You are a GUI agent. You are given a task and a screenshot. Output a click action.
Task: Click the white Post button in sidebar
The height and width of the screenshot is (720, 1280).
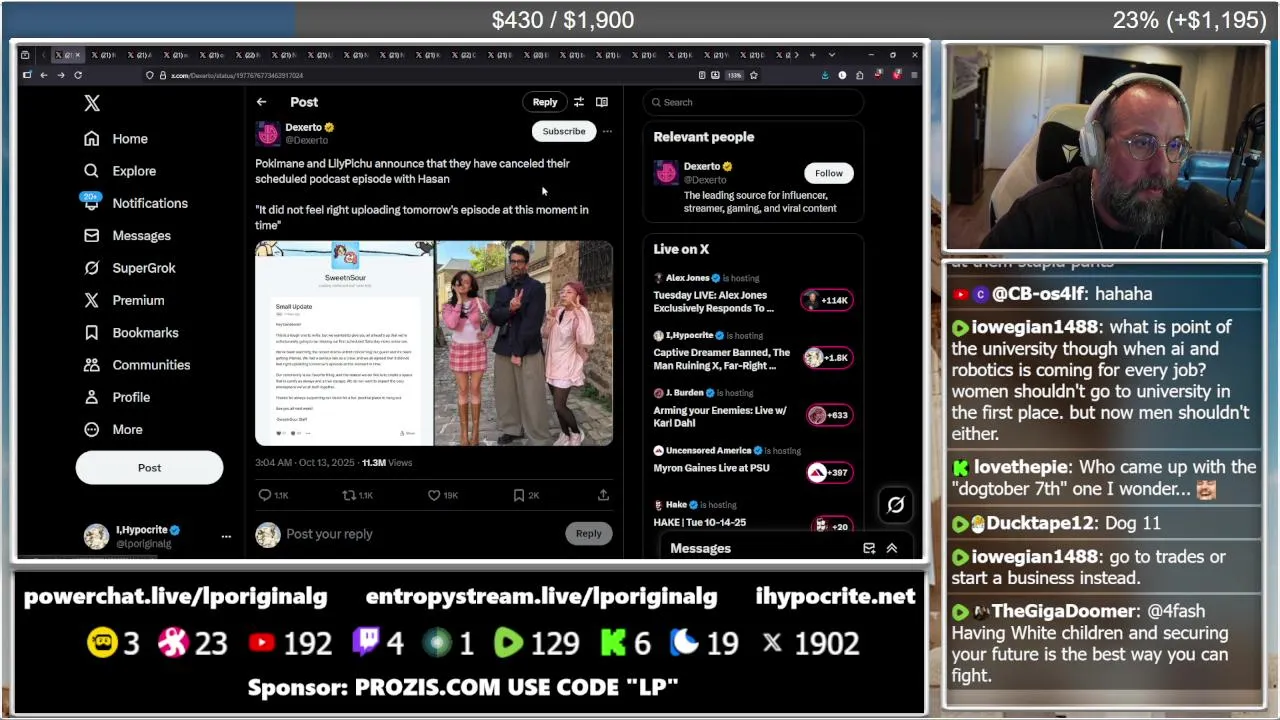149,468
